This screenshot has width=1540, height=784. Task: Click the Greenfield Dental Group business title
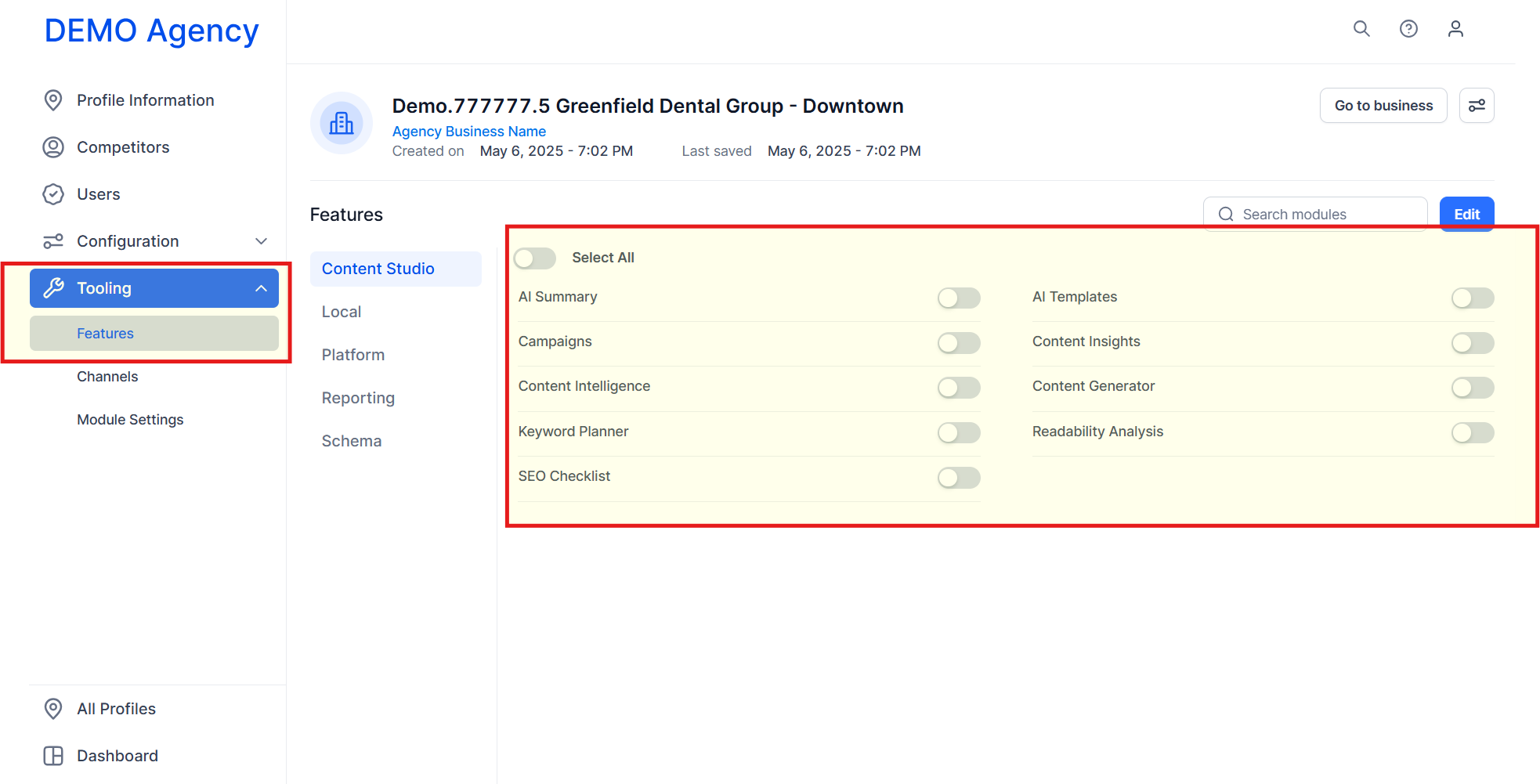[648, 106]
